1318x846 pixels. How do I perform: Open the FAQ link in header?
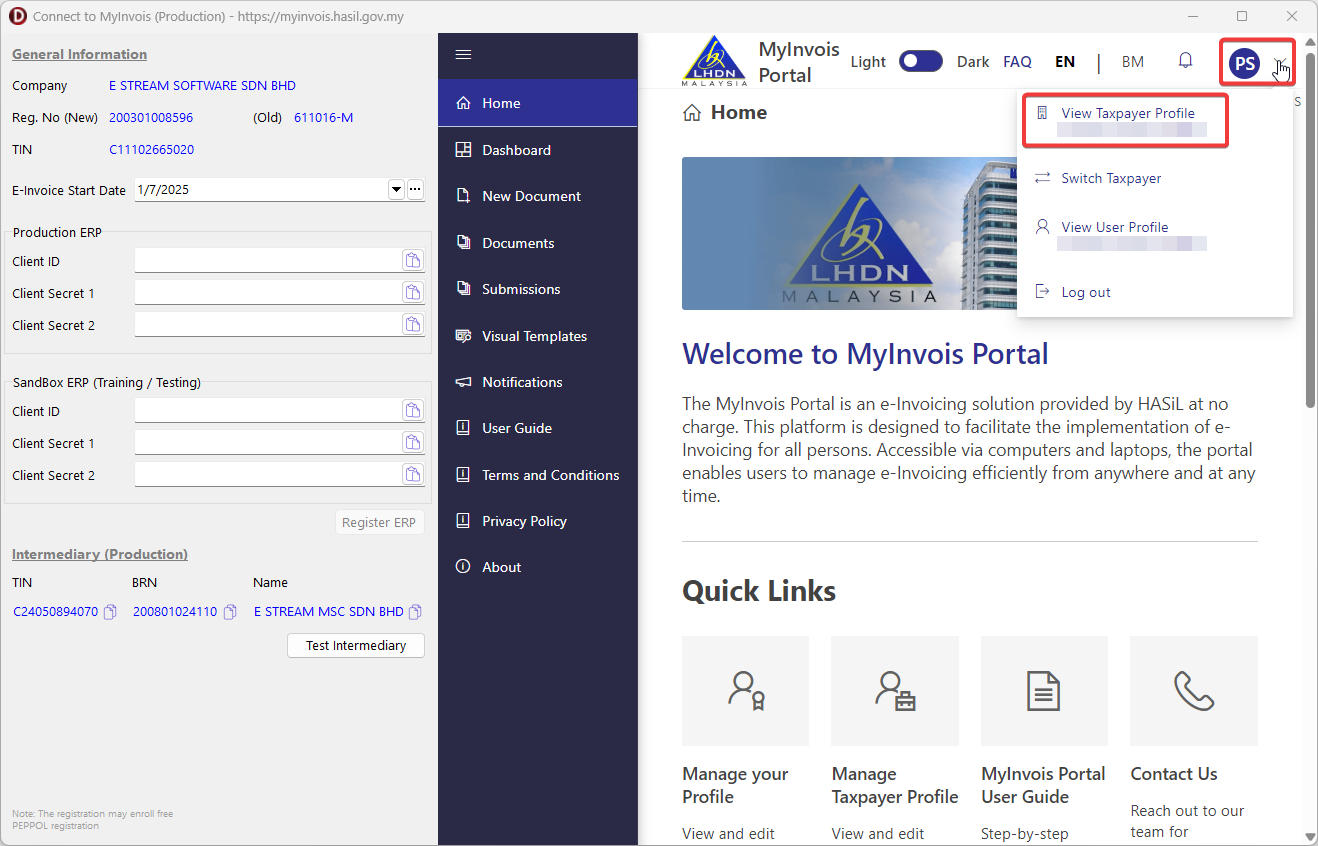click(x=1017, y=62)
